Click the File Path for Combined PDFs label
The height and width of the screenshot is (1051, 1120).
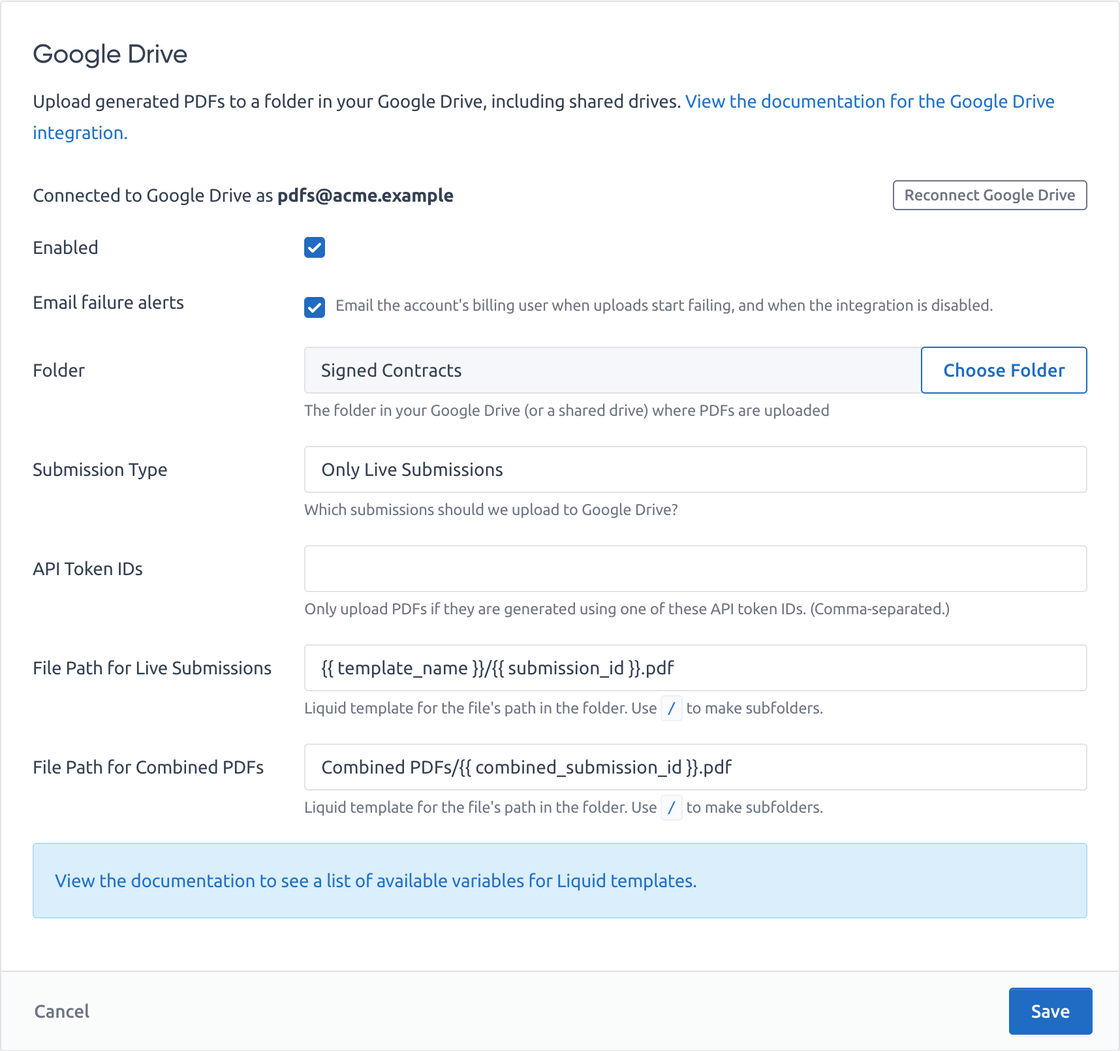pos(148,767)
